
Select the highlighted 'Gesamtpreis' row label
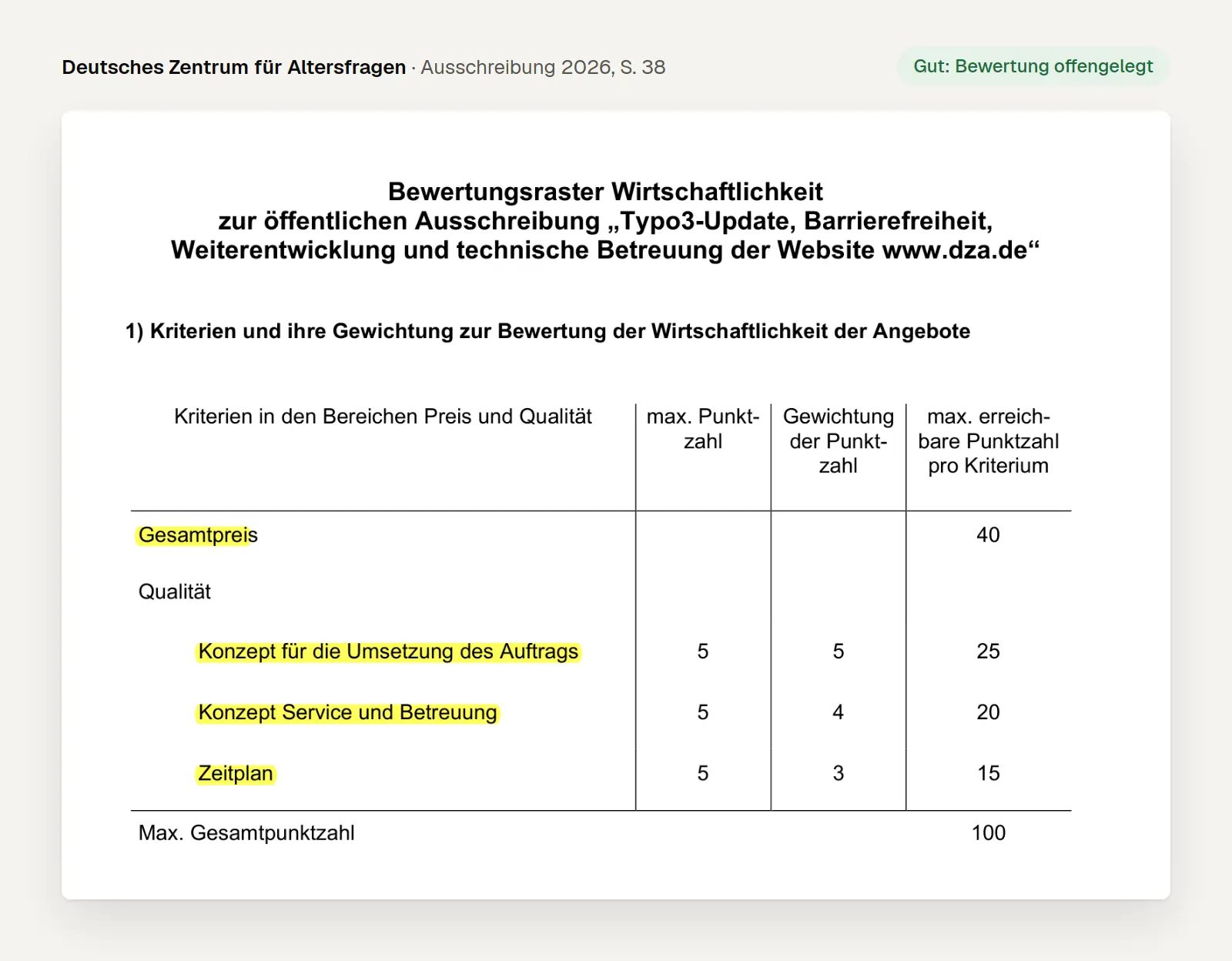point(198,535)
